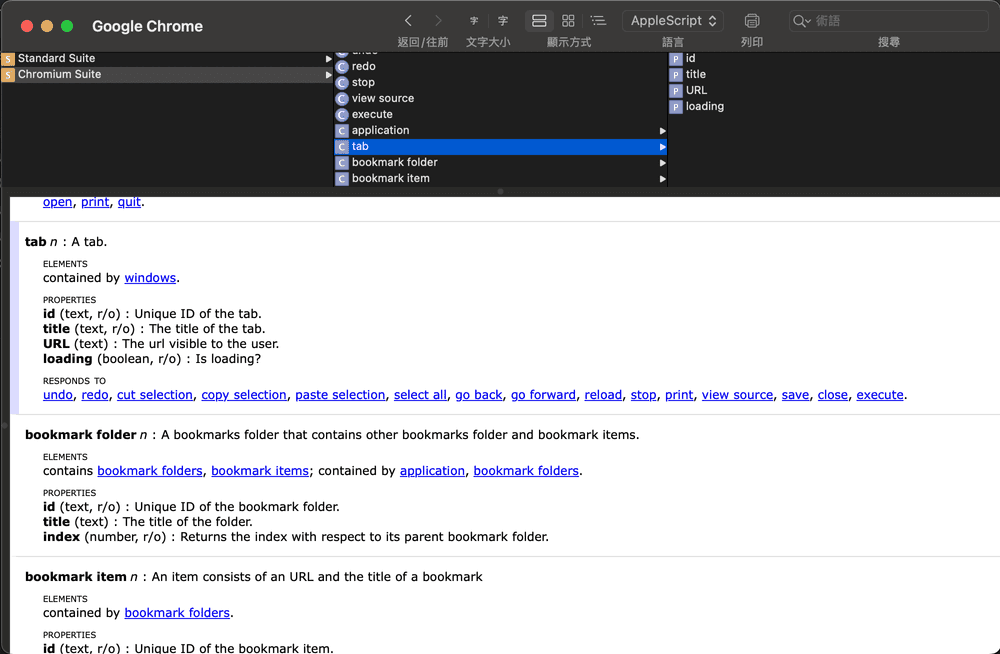
Task: Expand the bookmark item submenu
Action: point(662,178)
